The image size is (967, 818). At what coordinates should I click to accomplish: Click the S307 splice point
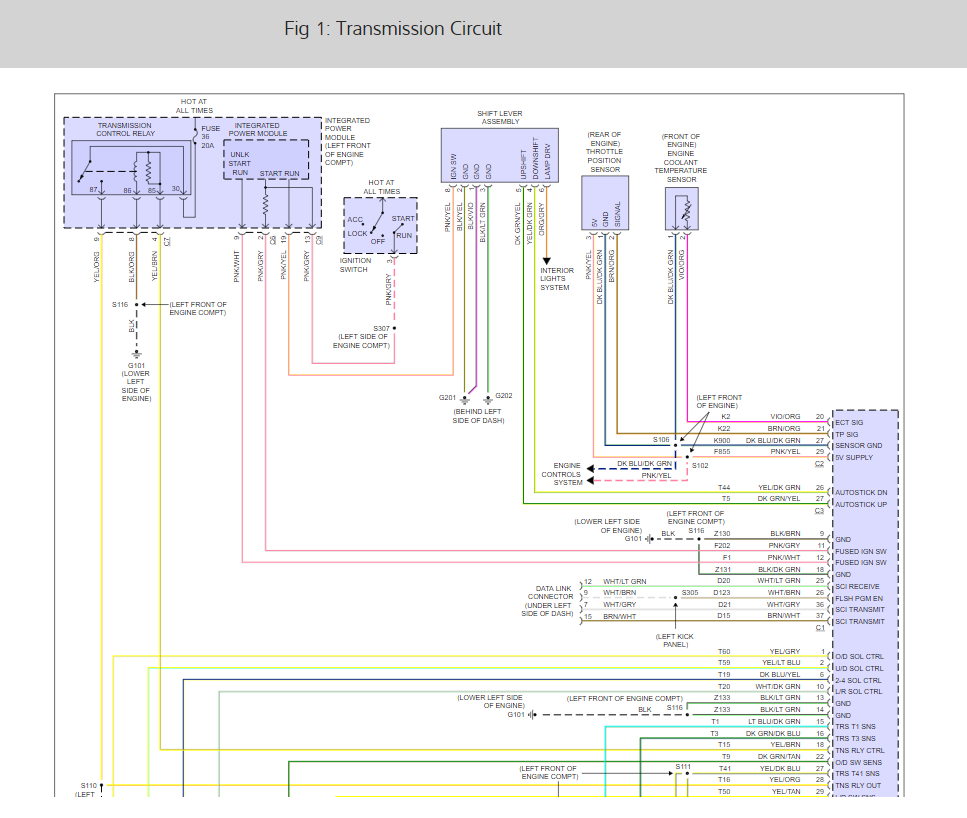tap(394, 328)
